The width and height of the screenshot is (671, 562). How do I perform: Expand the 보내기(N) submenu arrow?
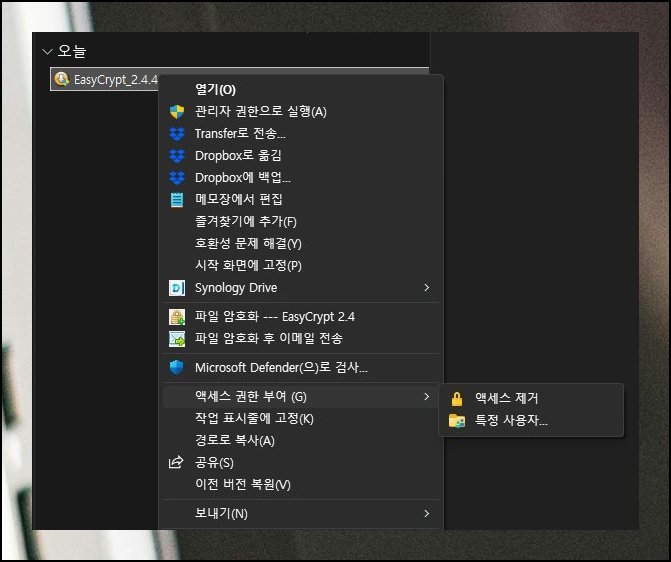pyautogui.click(x=426, y=513)
